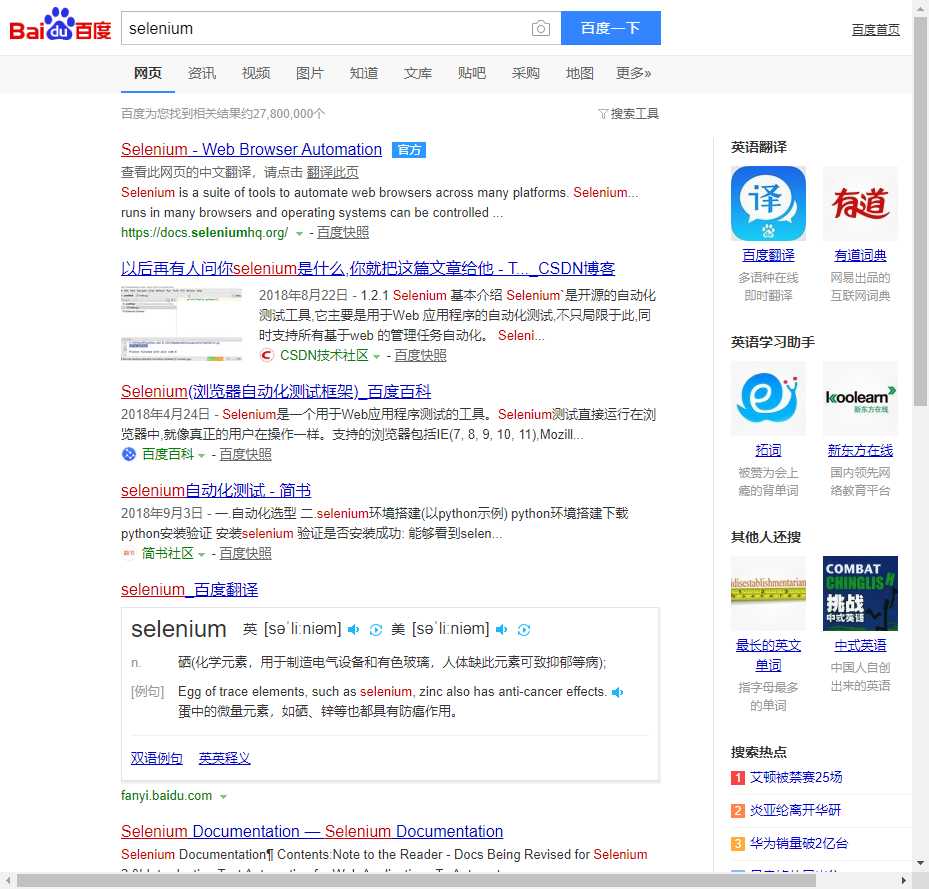This screenshot has width=929, height=889.
Task: Switch to the 资讯 news tab
Action: (201, 73)
